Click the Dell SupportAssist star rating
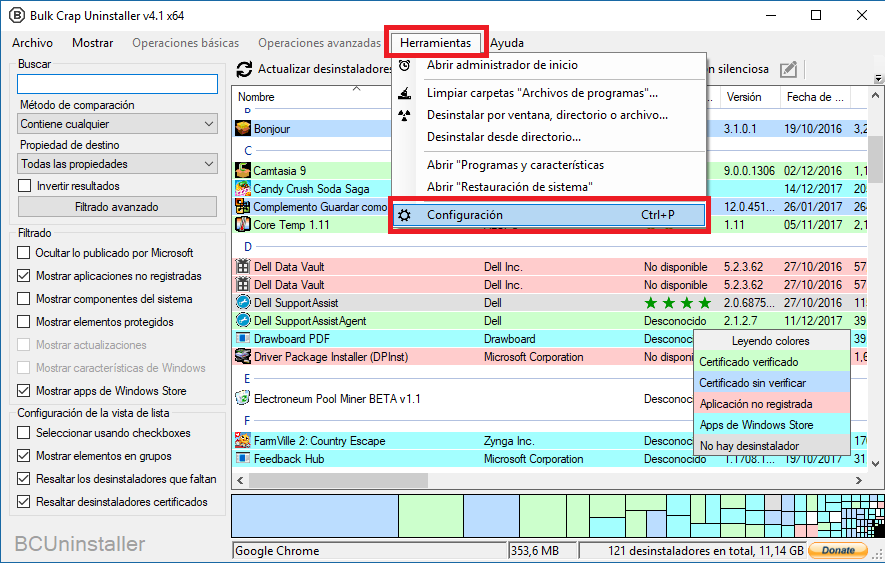The width and height of the screenshot is (885, 563). pos(677,303)
